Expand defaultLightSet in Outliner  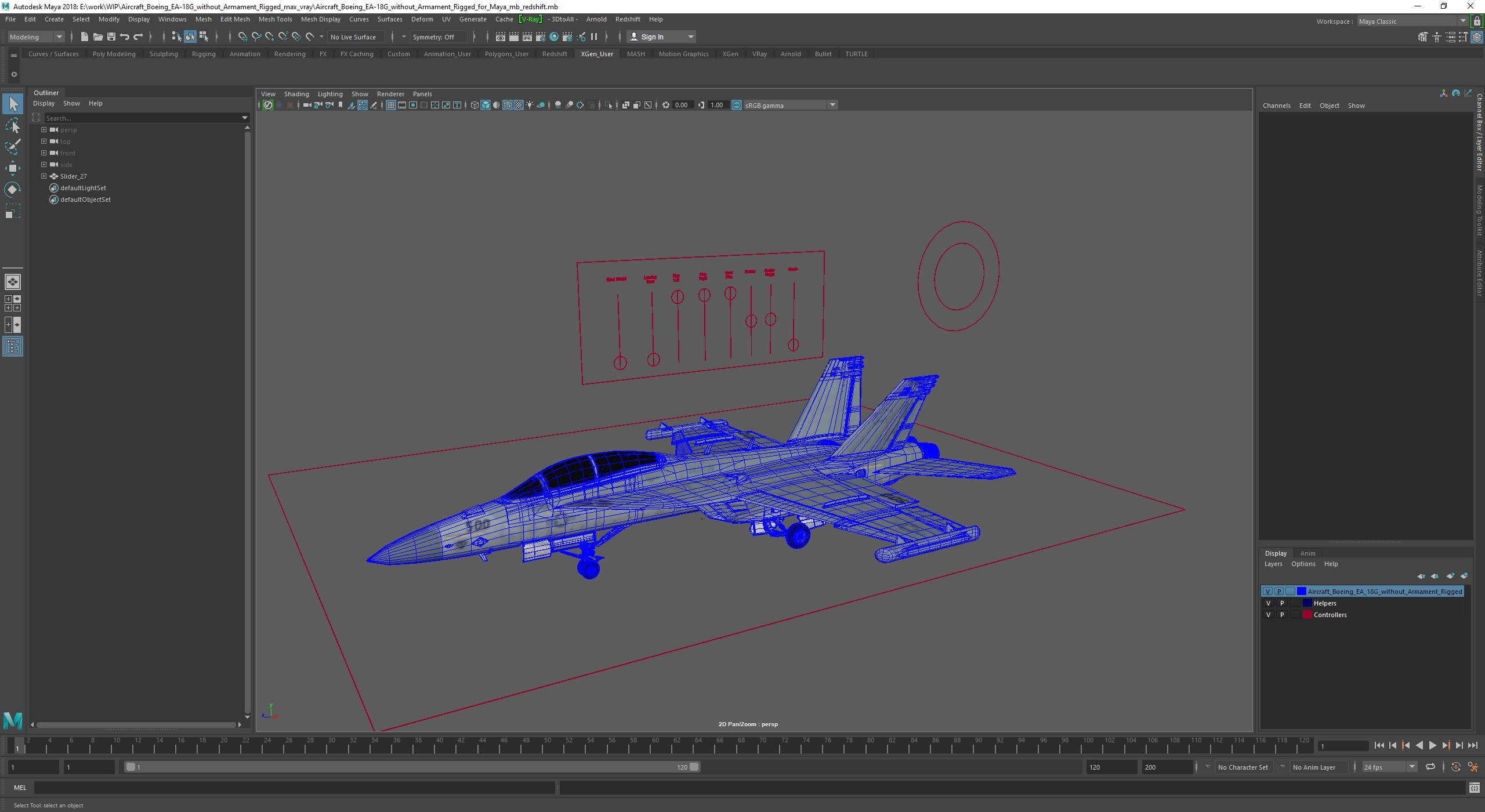click(x=43, y=188)
